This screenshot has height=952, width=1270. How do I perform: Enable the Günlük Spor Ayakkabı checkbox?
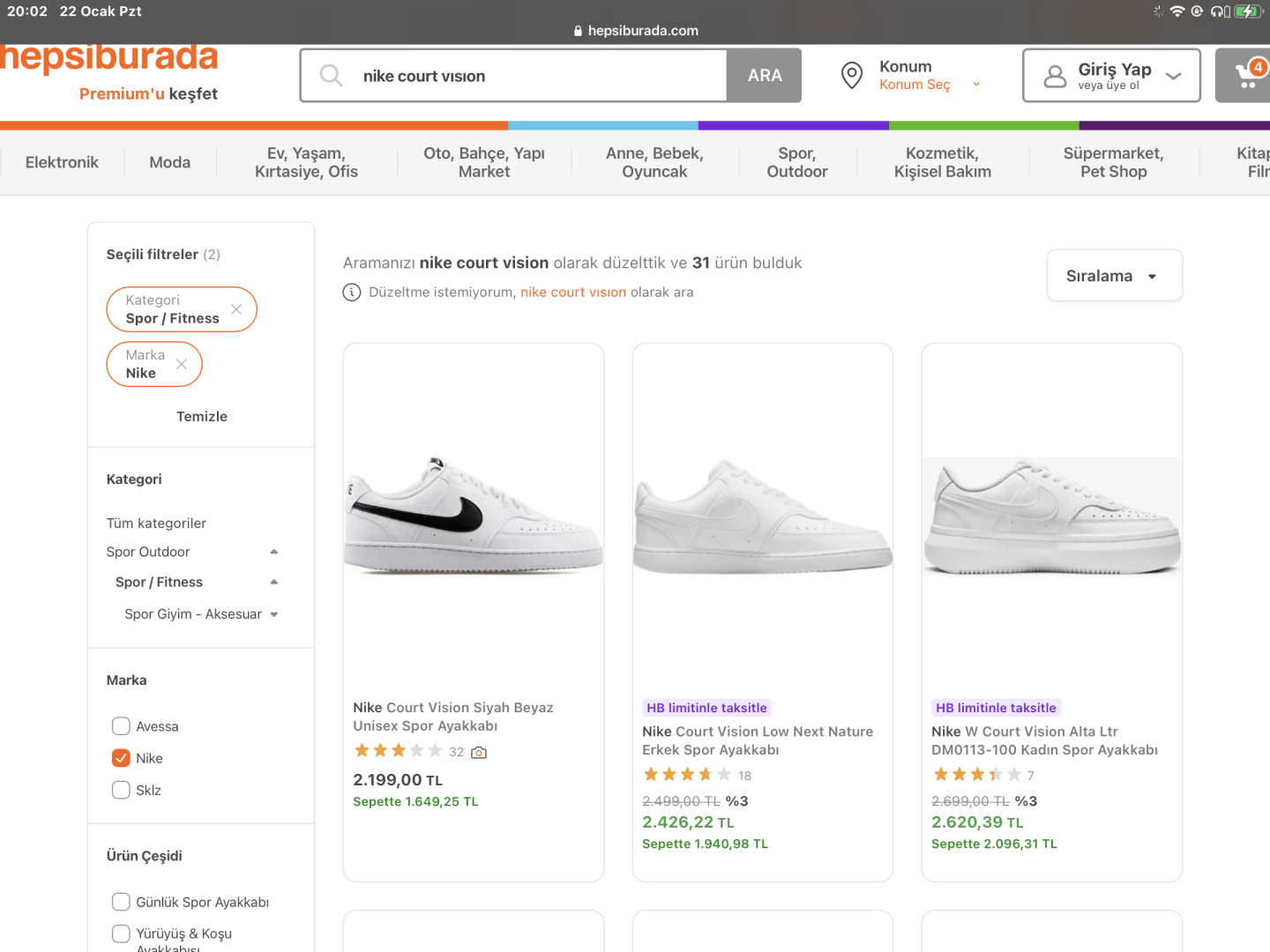(x=121, y=902)
